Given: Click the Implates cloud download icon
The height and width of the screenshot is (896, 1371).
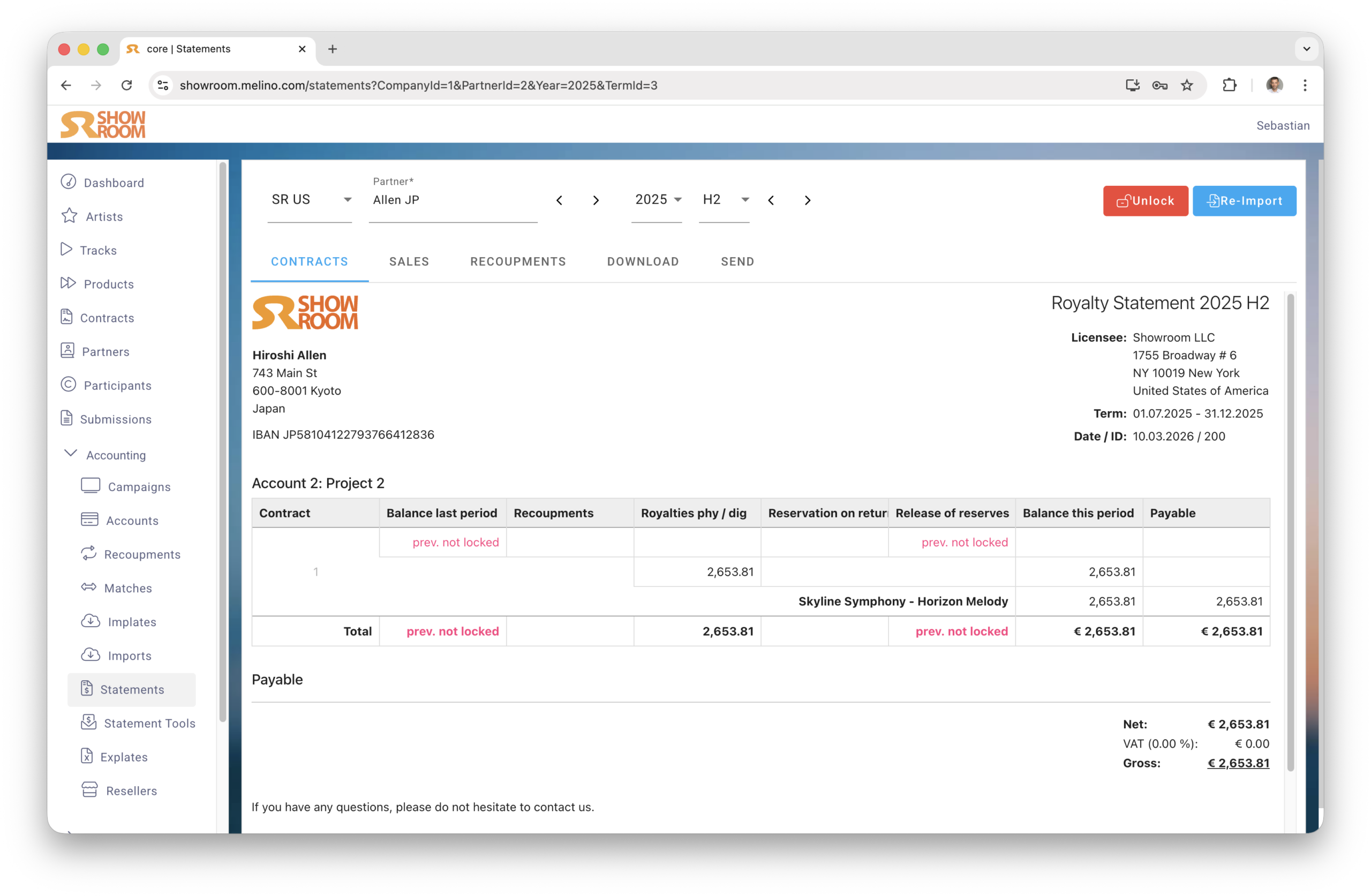Looking at the screenshot, I should (91, 621).
